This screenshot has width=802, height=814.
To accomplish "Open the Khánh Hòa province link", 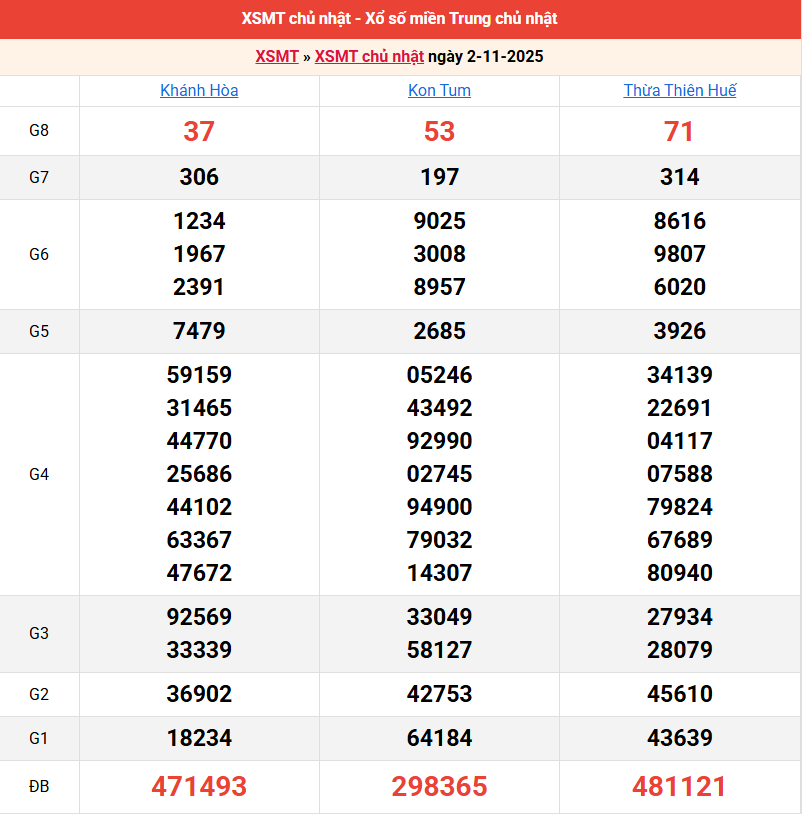I will 199,91.
